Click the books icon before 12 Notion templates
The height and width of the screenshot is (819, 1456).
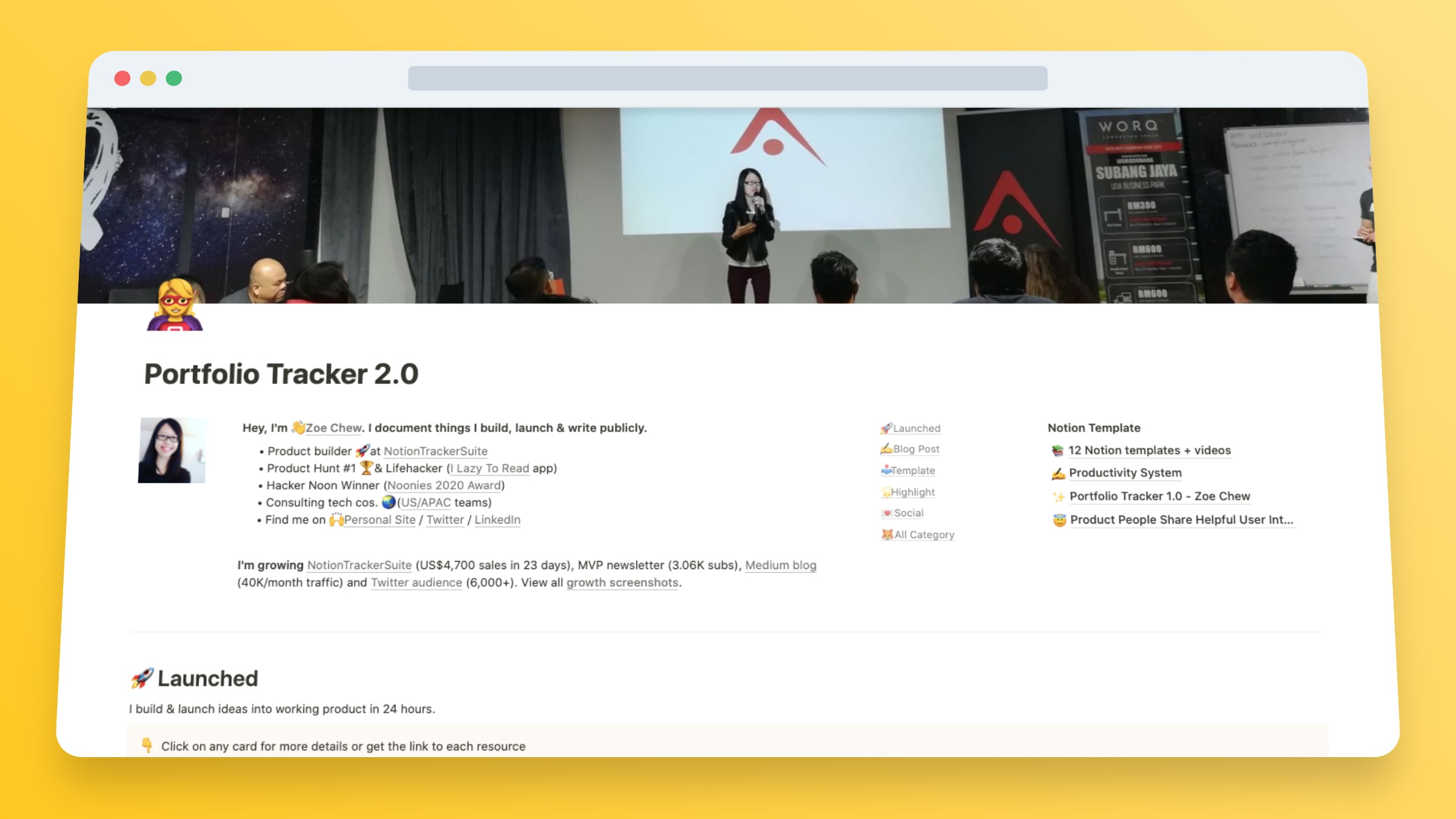click(x=1057, y=450)
